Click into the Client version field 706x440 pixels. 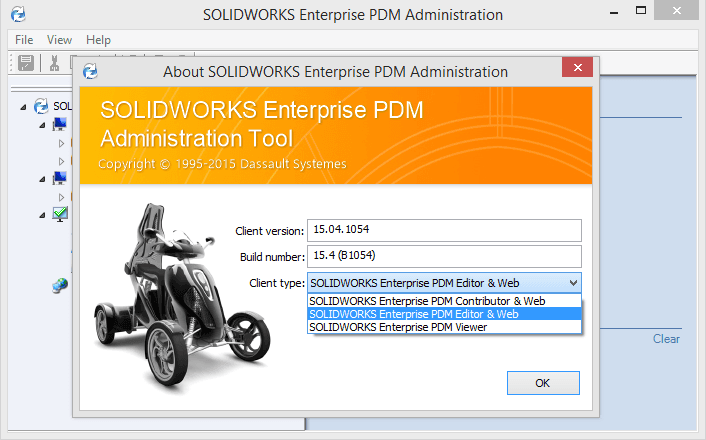coord(444,230)
